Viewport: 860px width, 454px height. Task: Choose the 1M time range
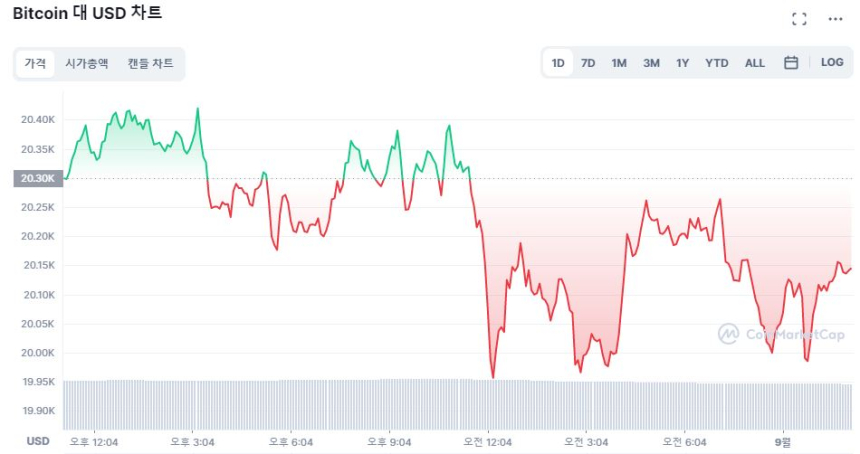coord(619,63)
